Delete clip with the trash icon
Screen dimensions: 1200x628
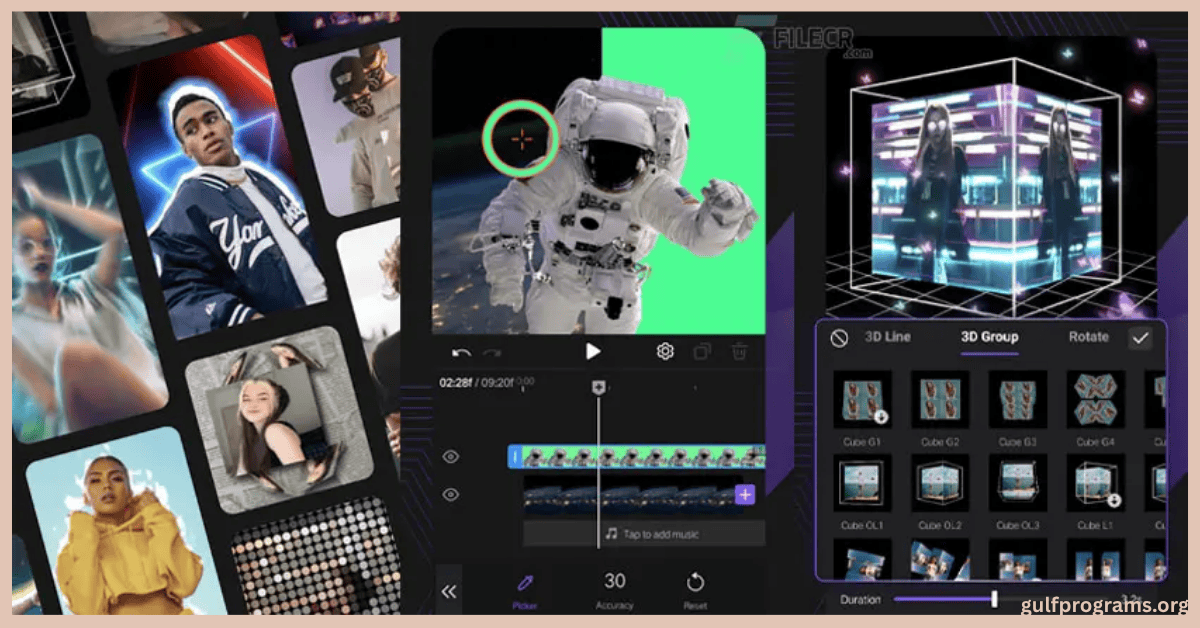740,351
